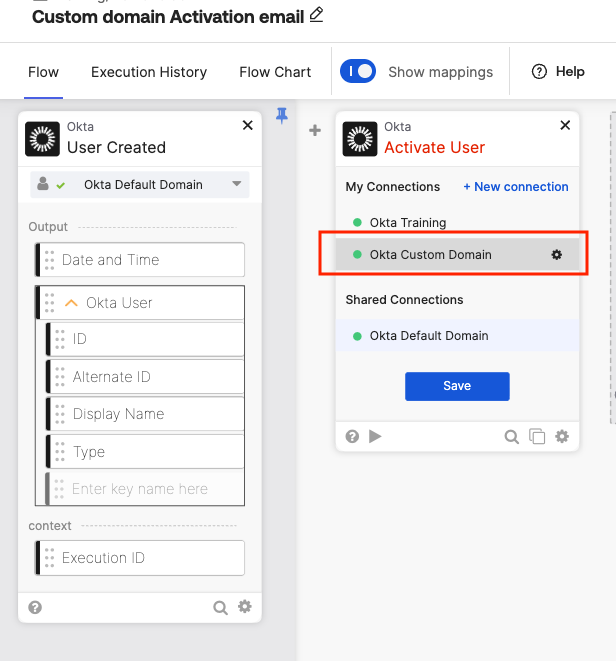This screenshot has height=661, width=616.
Task: Open Help
Action: point(558,72)
